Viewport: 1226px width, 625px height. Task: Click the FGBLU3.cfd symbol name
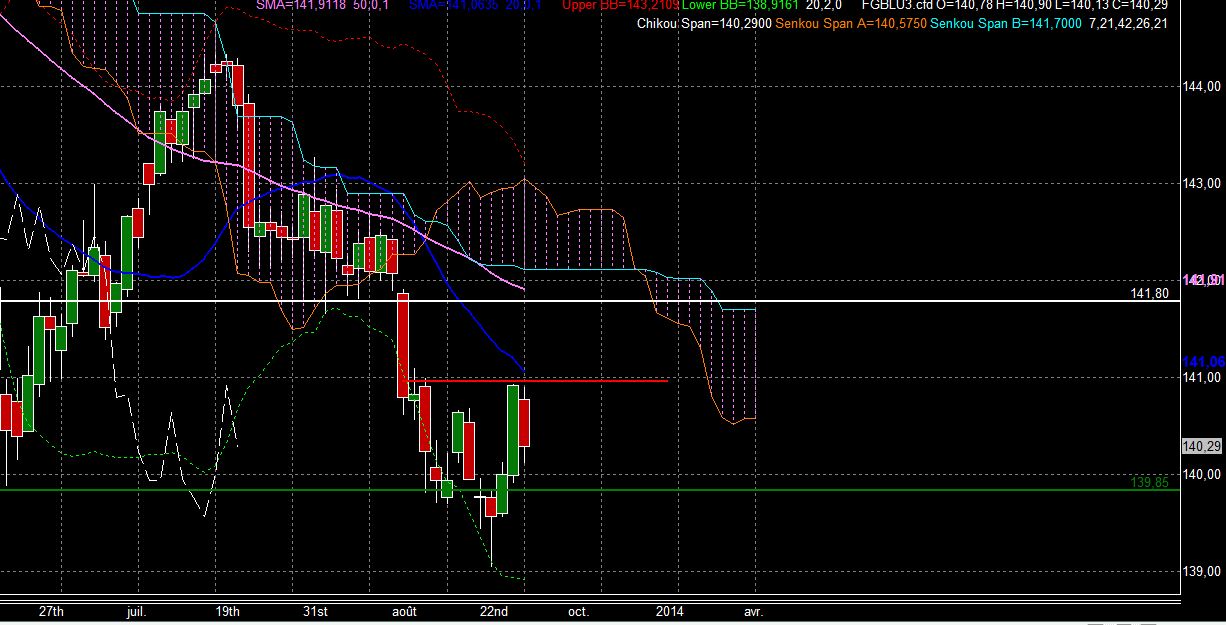(896, 5)
